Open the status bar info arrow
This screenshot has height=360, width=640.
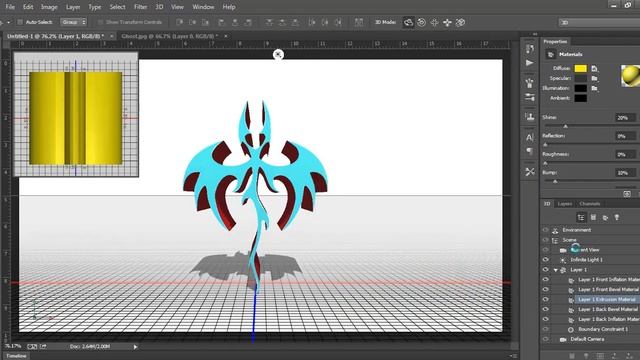[x=136, y=347]
